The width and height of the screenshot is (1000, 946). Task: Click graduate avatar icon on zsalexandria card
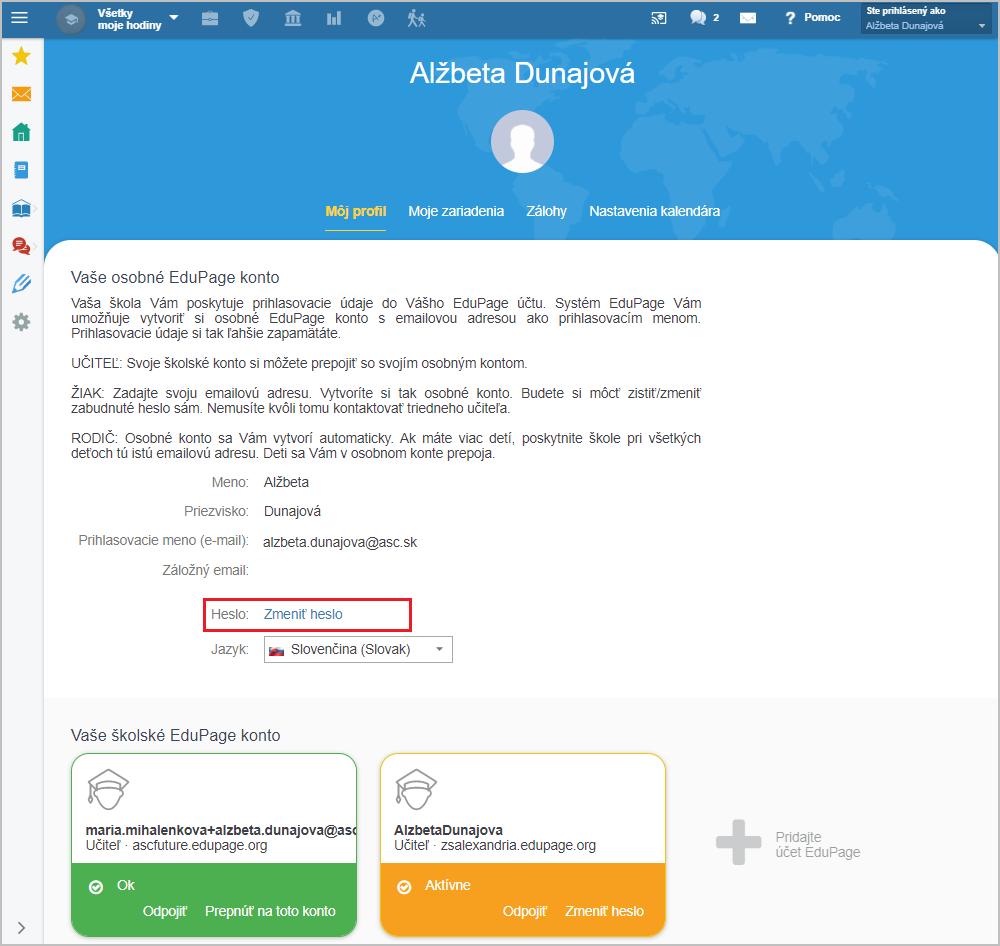tap(416, 790)
